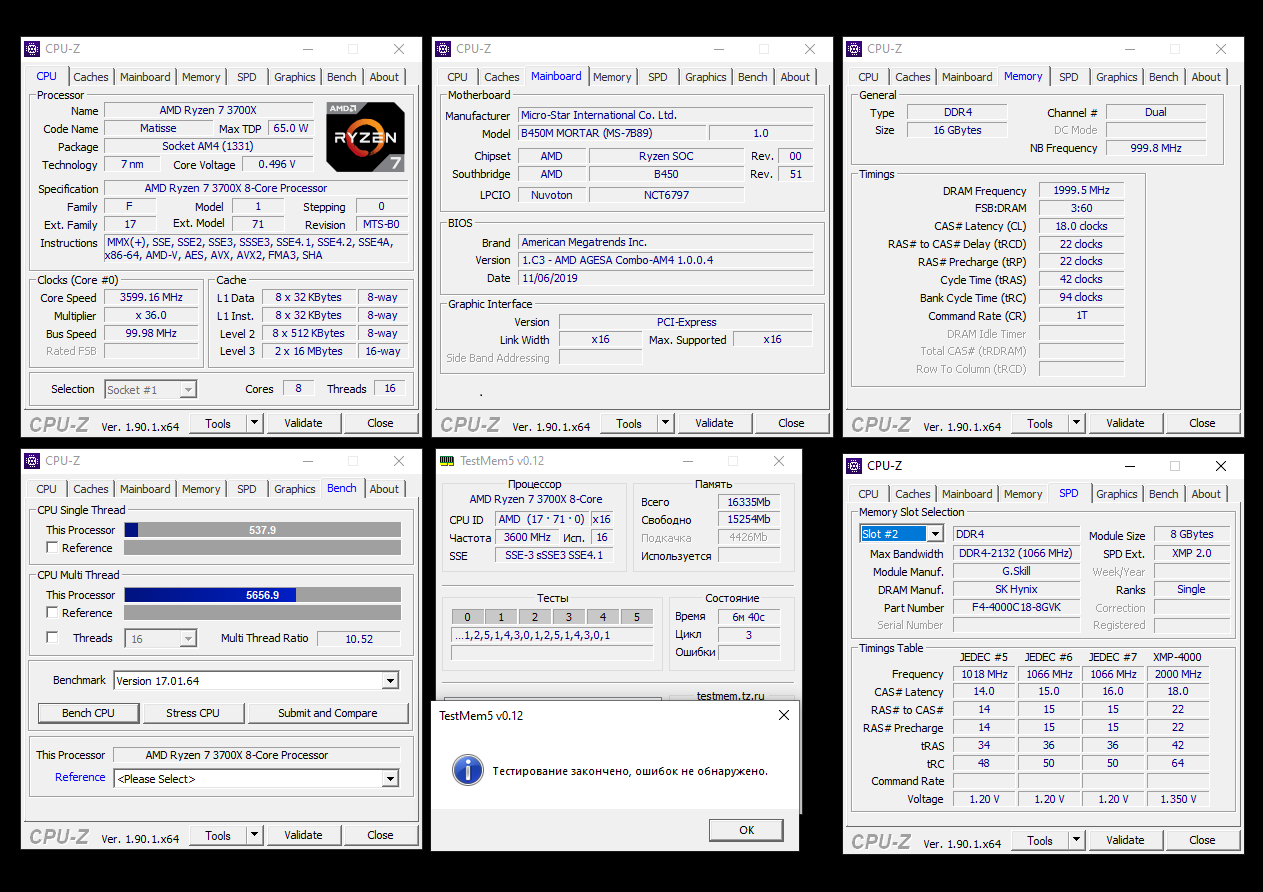The height and width of the screenshot is (892, 1263).
Task: Open the SPD tab in the Memory window
Action: [x=1069, y=77]
